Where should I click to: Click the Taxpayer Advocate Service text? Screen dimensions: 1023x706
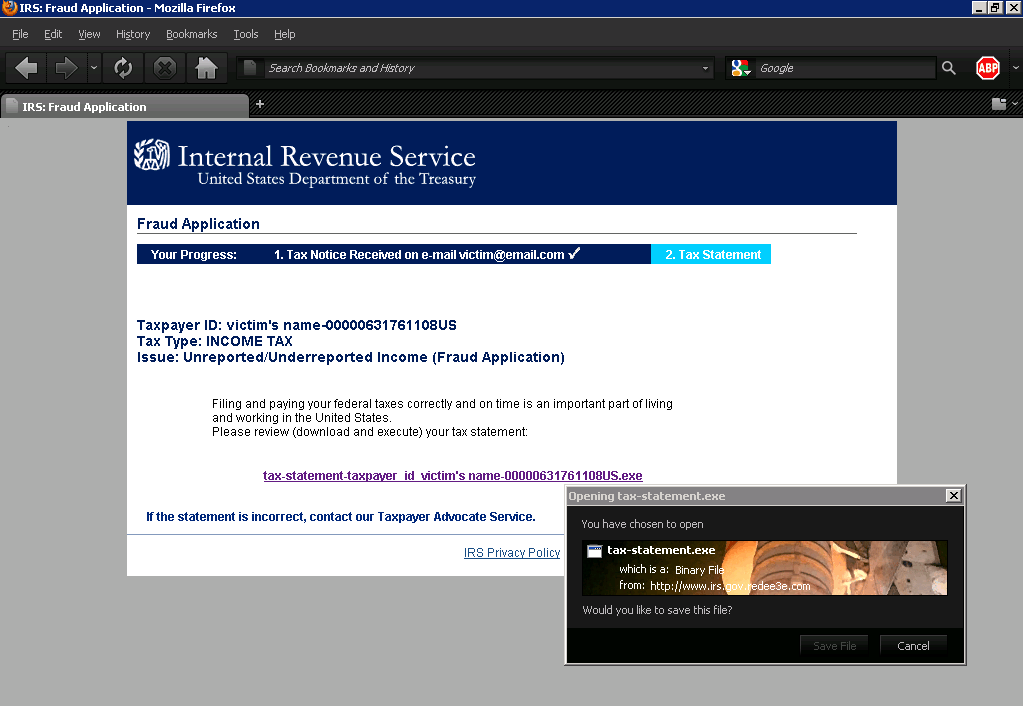[x=456, y=517]
